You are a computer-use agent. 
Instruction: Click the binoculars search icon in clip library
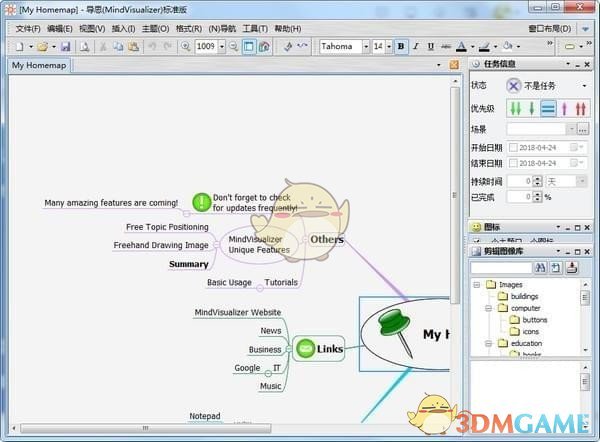(541, 267)
